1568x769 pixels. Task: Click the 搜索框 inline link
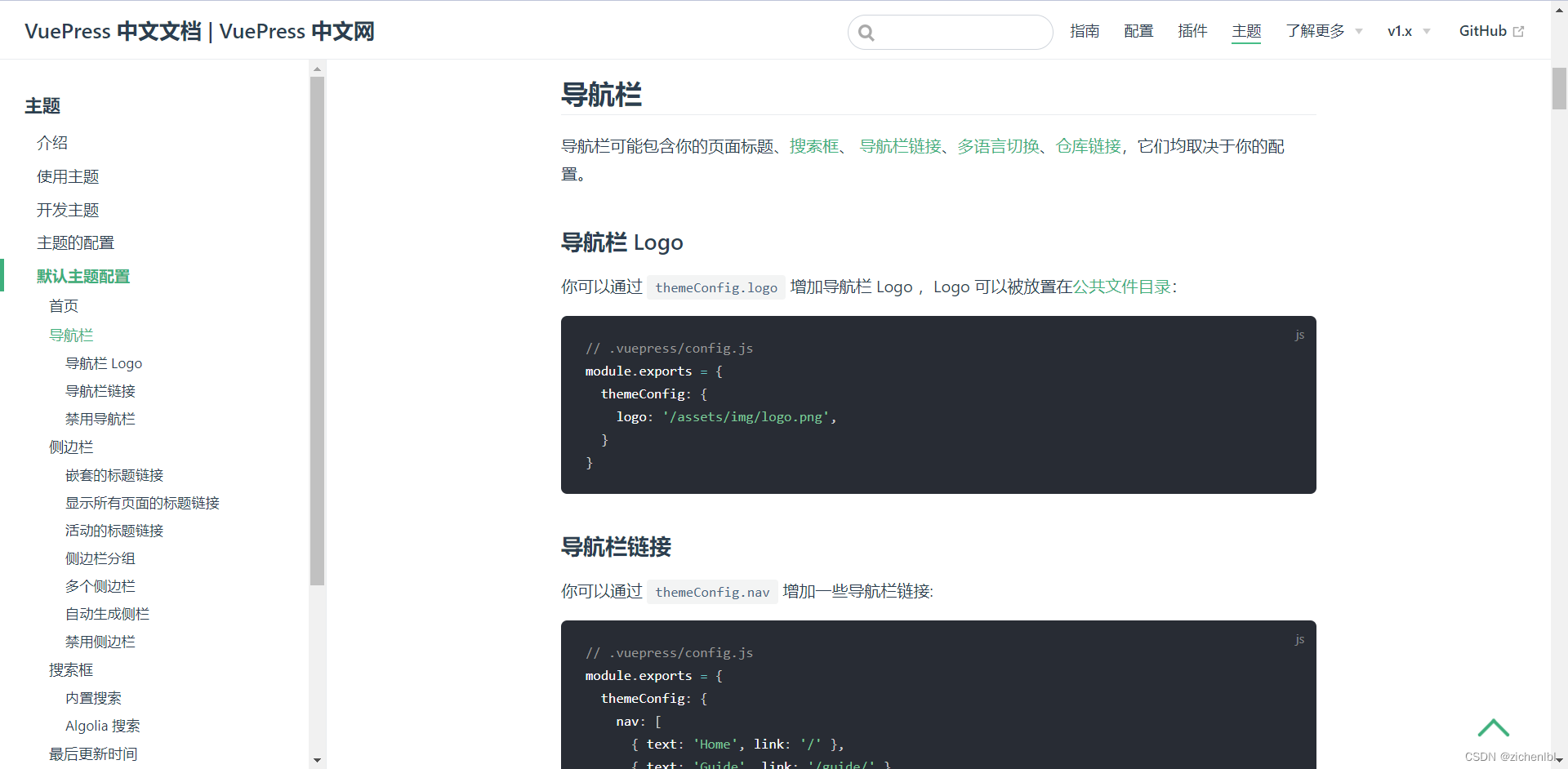(814, 146)
